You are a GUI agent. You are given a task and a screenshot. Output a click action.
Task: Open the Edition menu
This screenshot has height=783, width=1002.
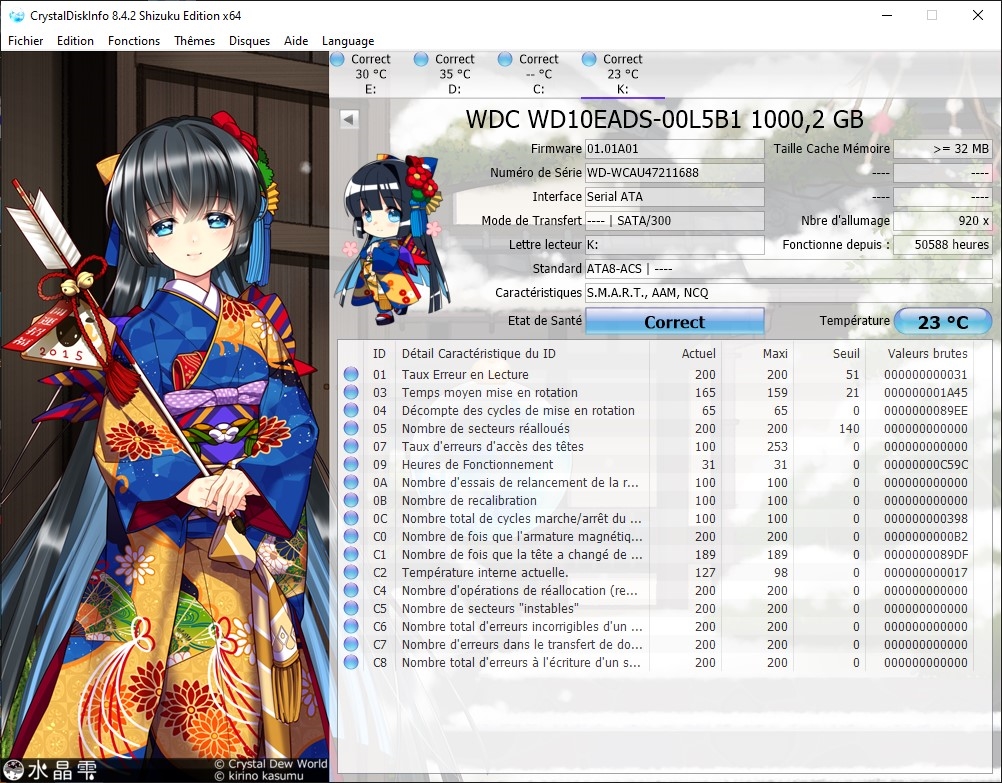pos(75,41)
